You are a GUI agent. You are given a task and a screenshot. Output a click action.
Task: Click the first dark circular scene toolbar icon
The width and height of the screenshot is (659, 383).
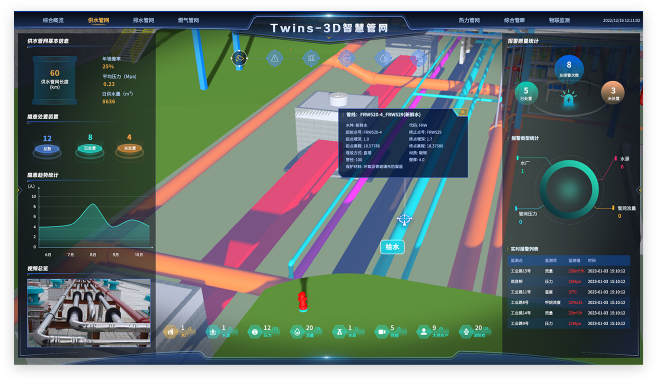point(239,58)
